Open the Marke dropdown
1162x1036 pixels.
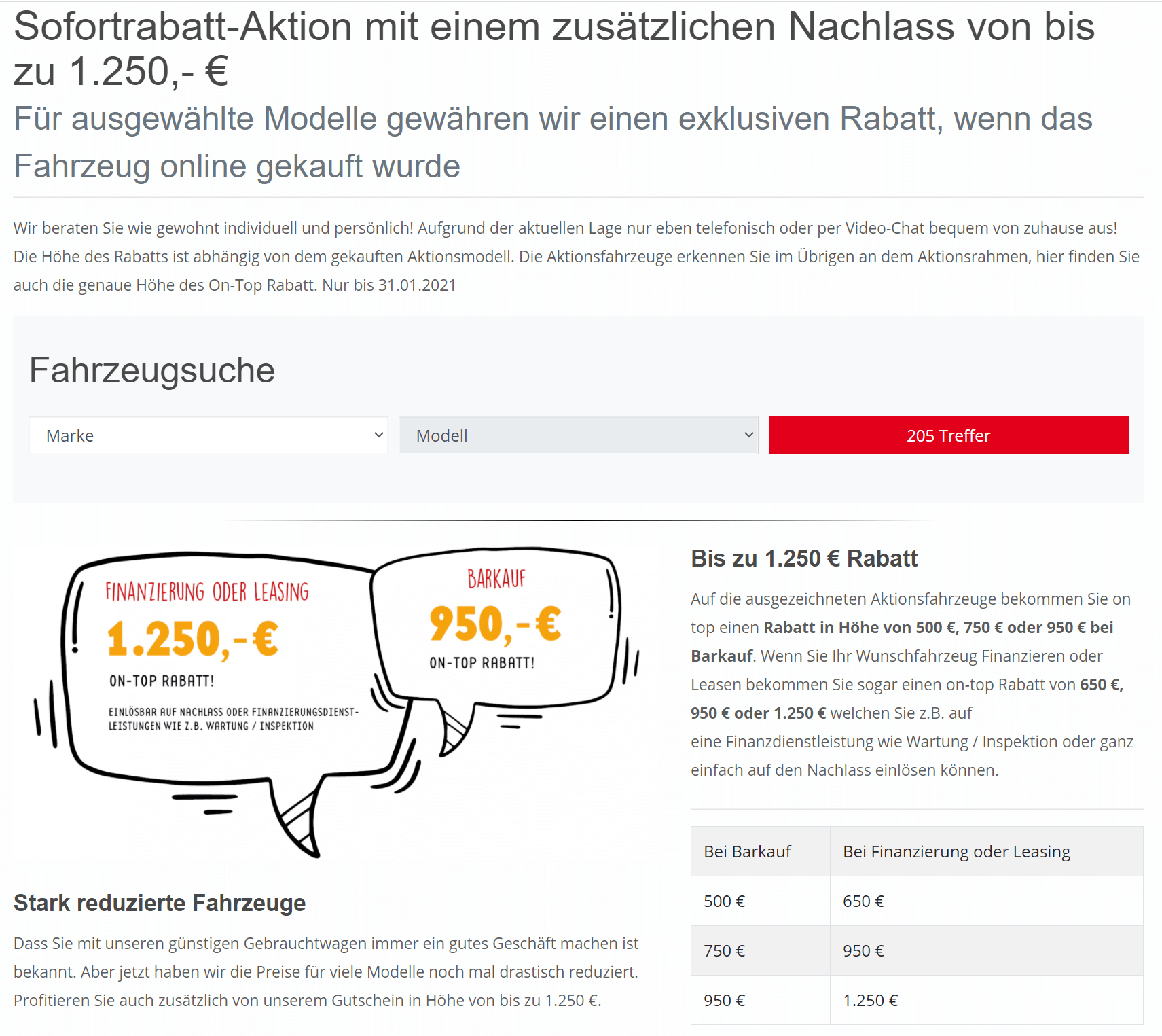(208, 435)
